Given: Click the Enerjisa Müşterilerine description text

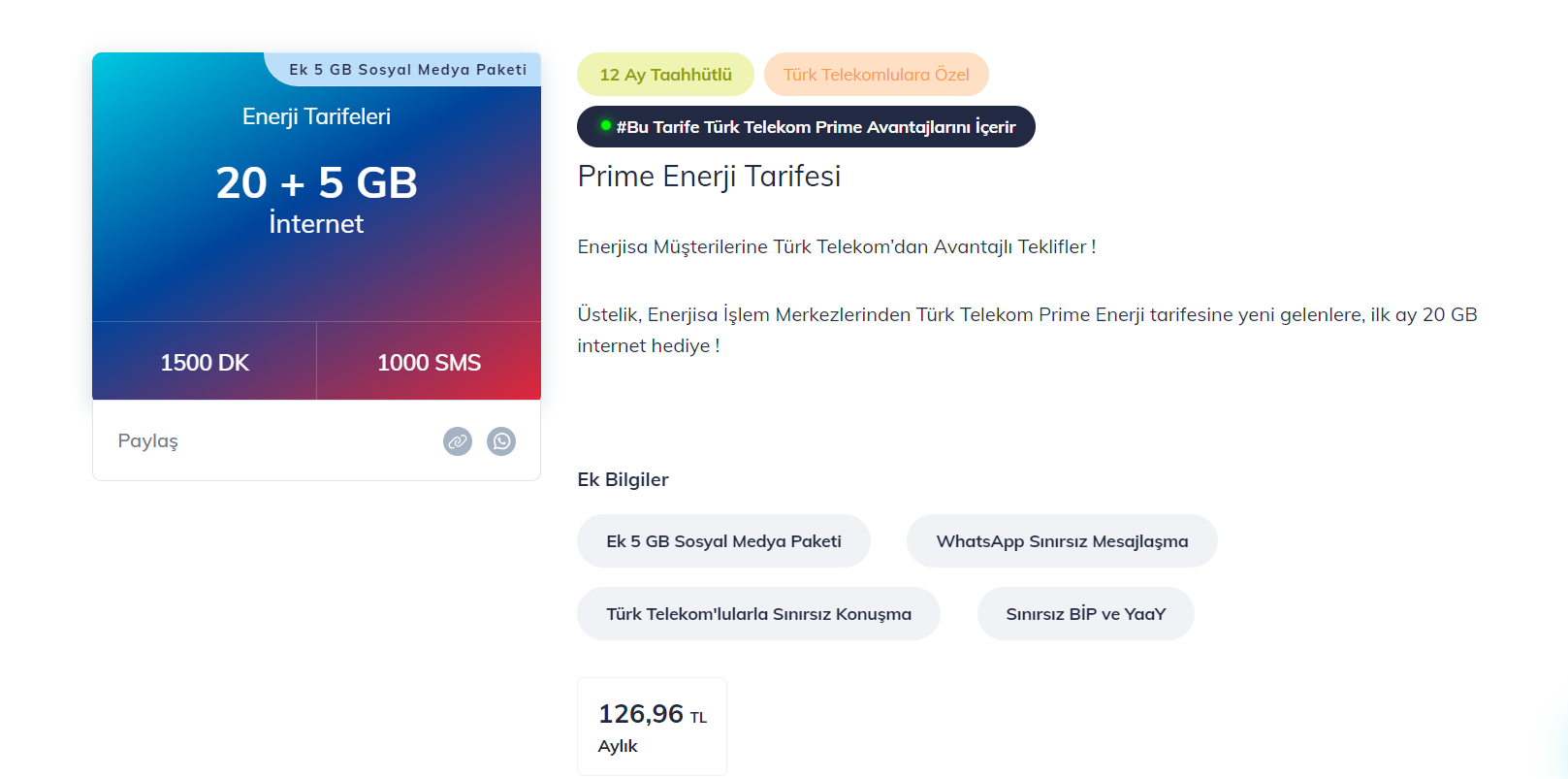Looking at the screenshot, I should tap(837, 246).
